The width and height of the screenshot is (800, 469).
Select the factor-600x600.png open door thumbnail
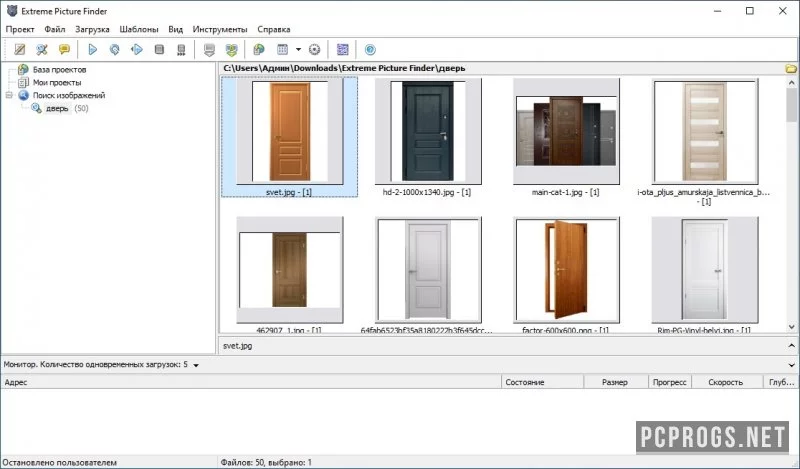coord(566,270)
